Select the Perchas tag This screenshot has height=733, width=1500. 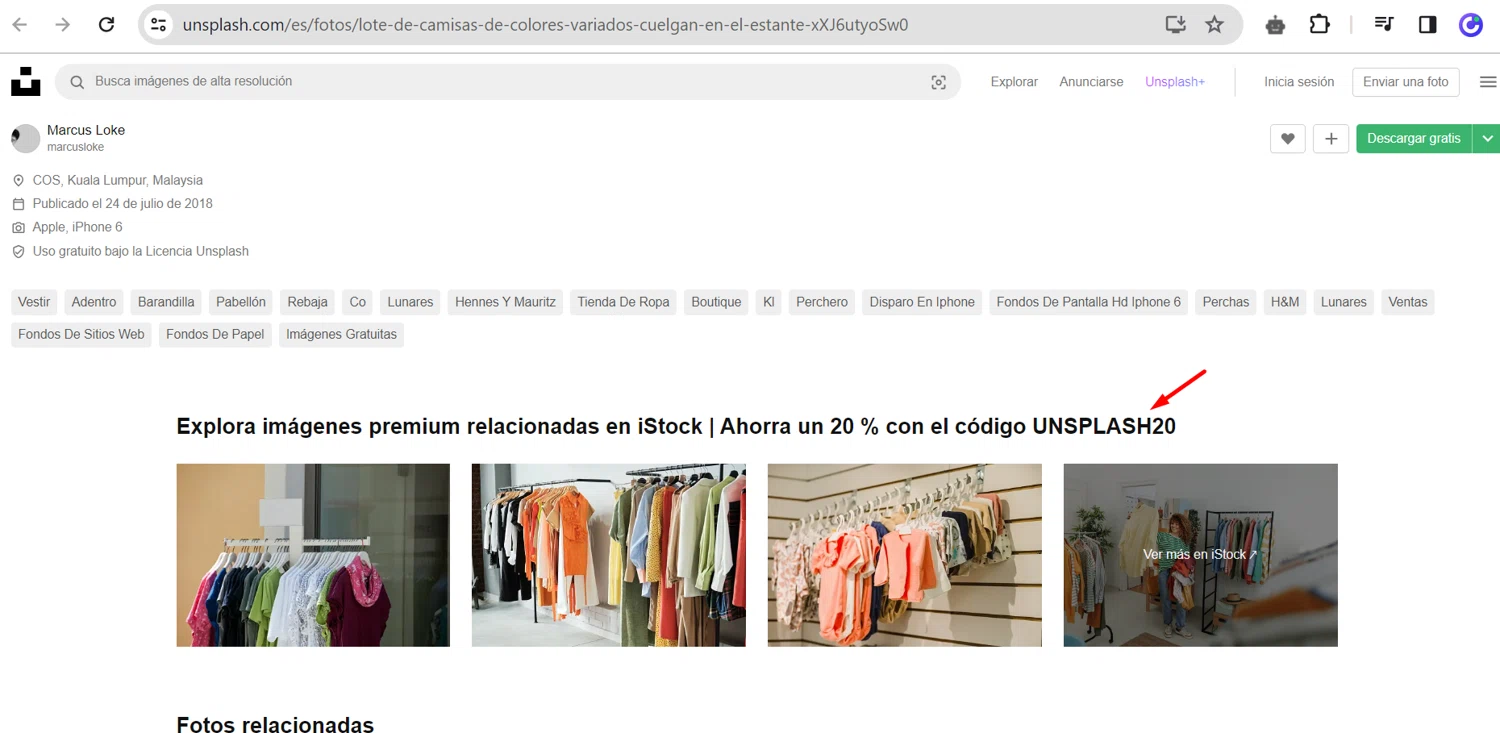click(x=1226, y=302)
